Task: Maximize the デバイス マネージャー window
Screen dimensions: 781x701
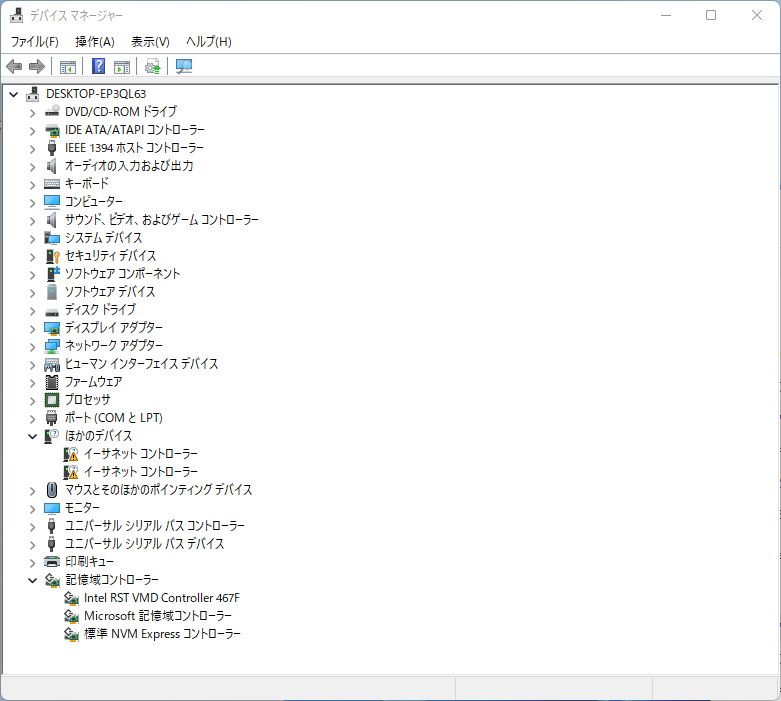Action: [711, 15]
